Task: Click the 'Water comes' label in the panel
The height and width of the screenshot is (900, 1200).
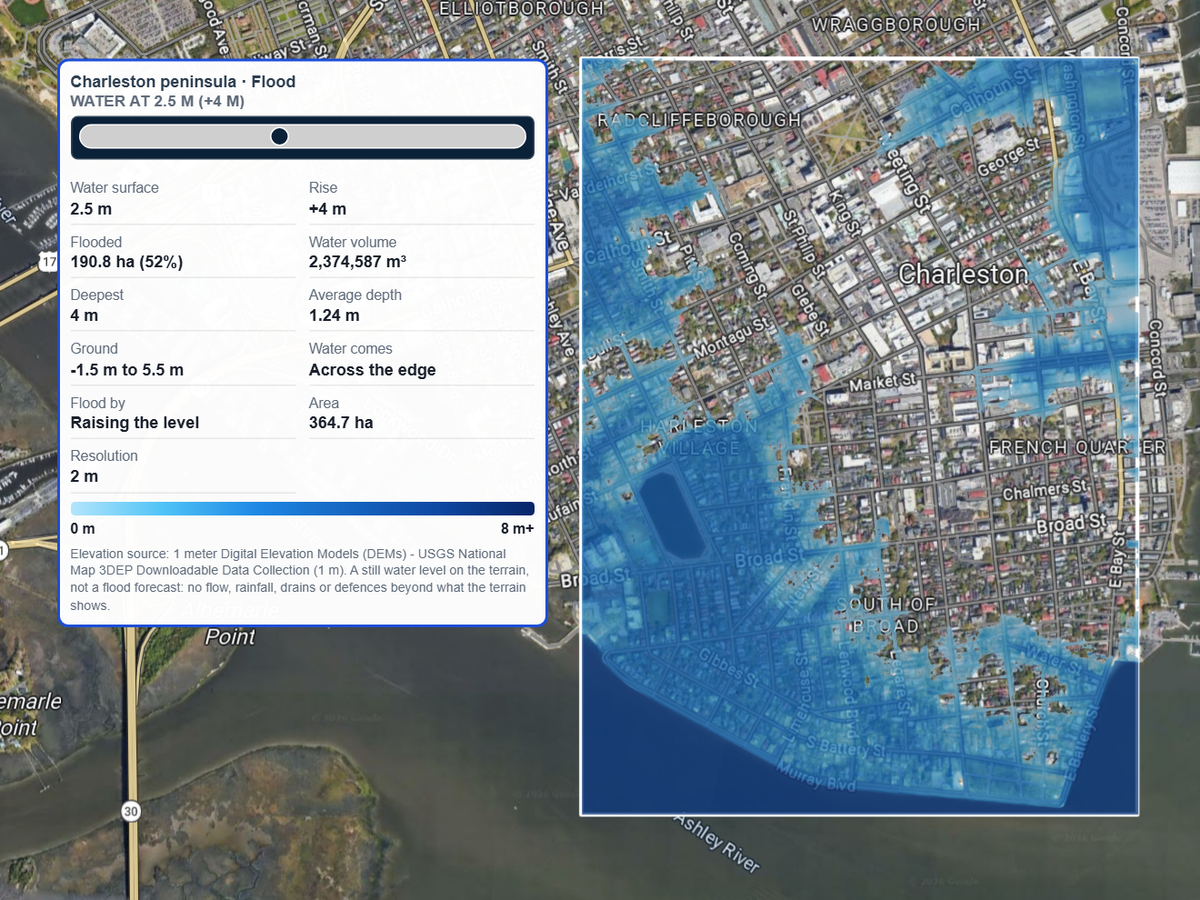Action: coord(351,348)
